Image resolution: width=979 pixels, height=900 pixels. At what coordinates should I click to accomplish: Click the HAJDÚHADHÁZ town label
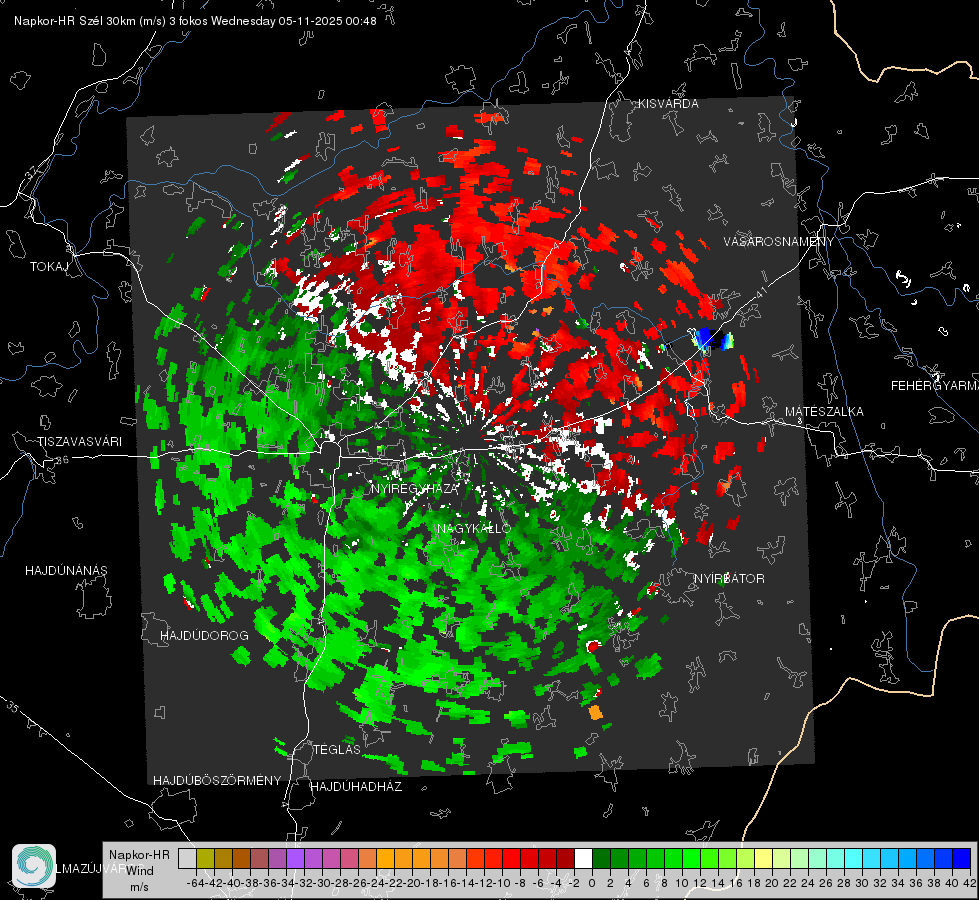pos(357,787)
